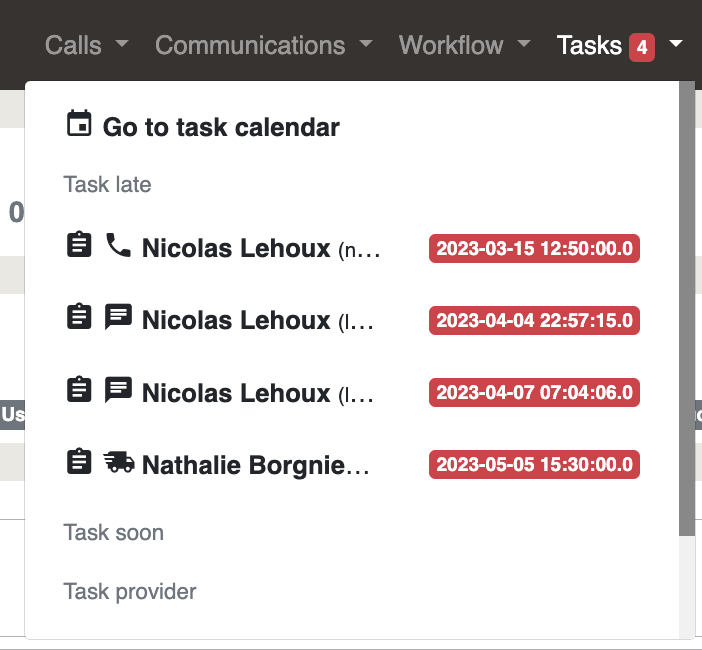Image resolution: width=702 pixels, height=650 pixels.
Task: Click the 2023-03-15 12:50:00.0 red date badge
Action: (534, 248)
